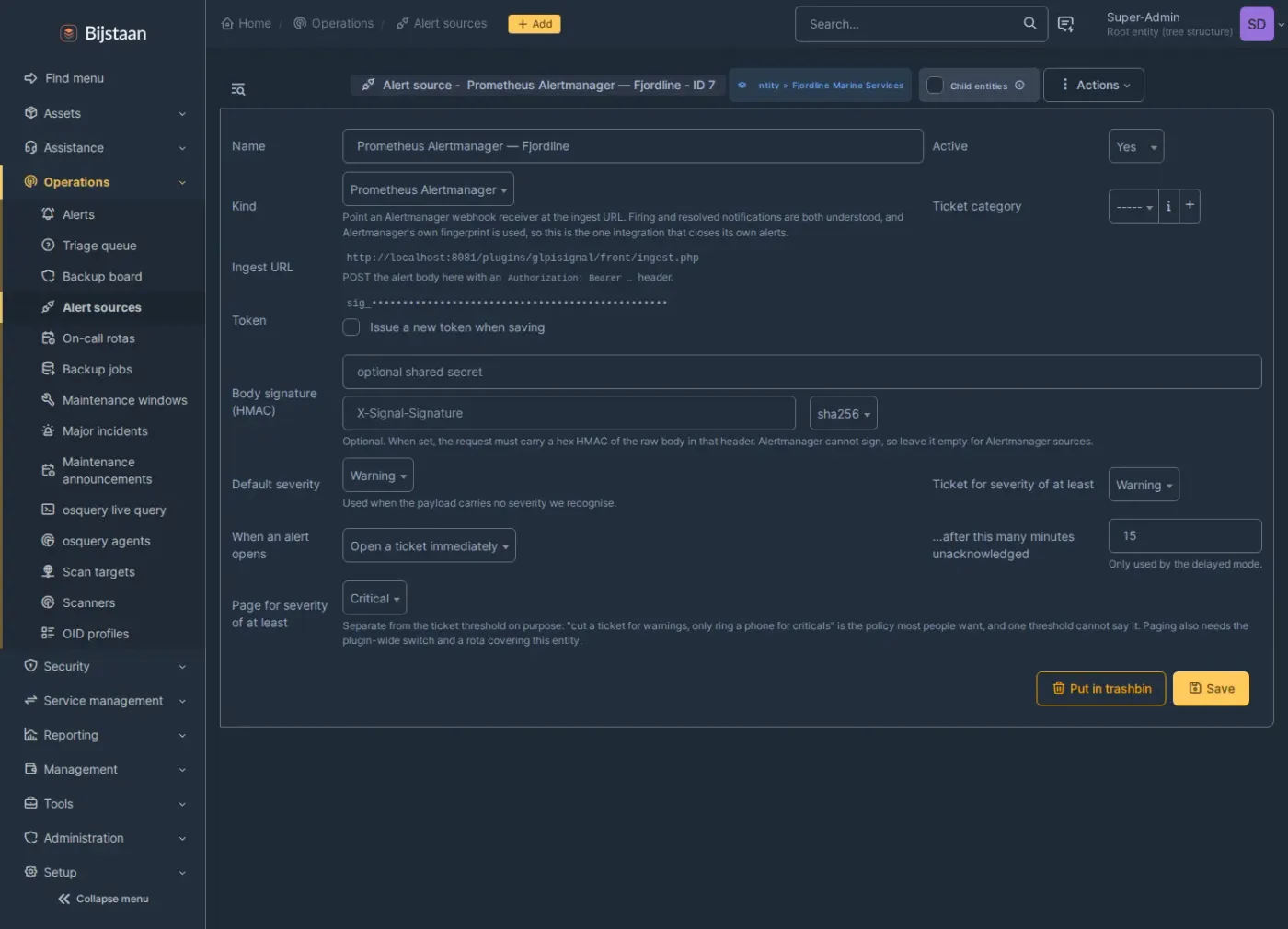Image resolution: width=1288 pixels, height=929 pixels.
Task: Edit the minutes unacknowledged field
Action: coord(1185,535)
